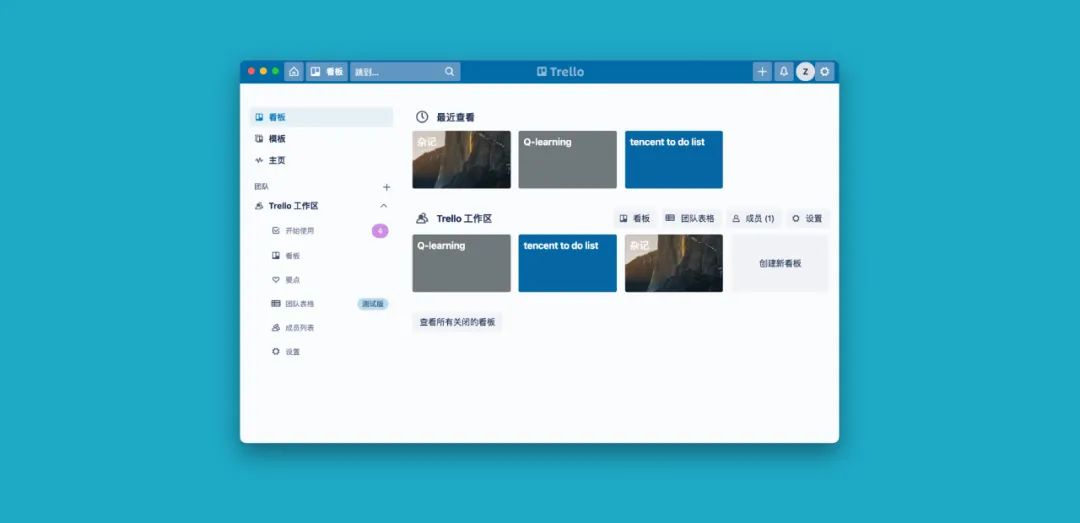Open 设置 settings in the sidebar

(293, 352)
